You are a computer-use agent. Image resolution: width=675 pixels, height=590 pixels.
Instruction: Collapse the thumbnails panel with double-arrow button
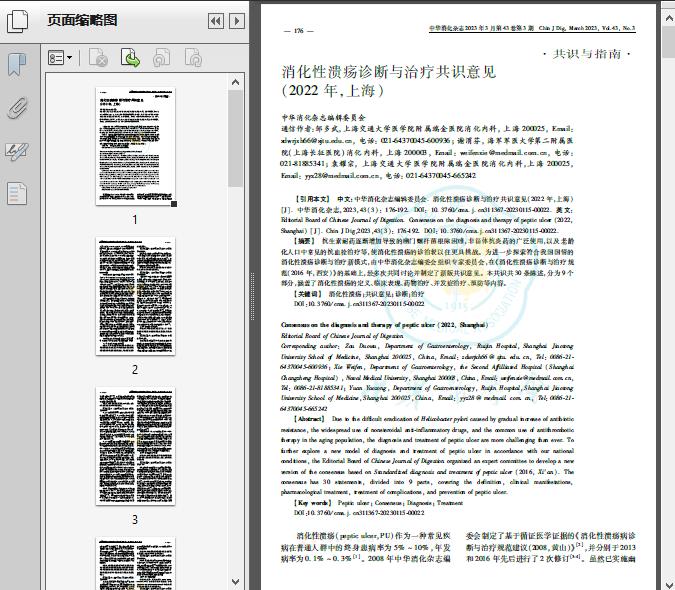(x=216, y=21)
